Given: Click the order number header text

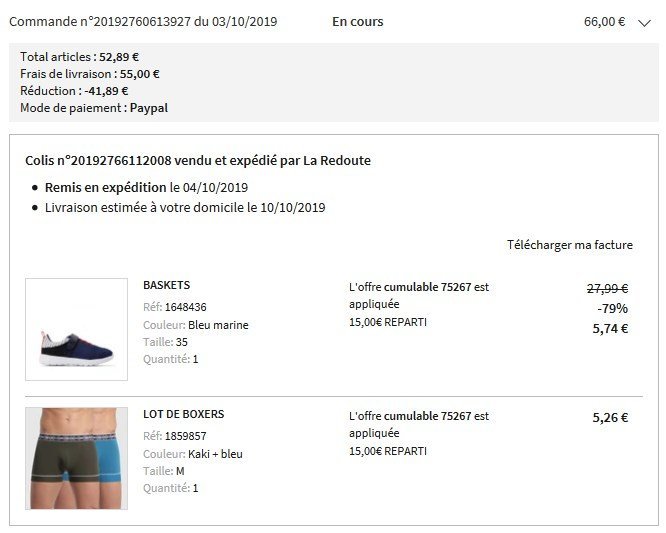Looking at the screenshot, I should tap(143, 22).
